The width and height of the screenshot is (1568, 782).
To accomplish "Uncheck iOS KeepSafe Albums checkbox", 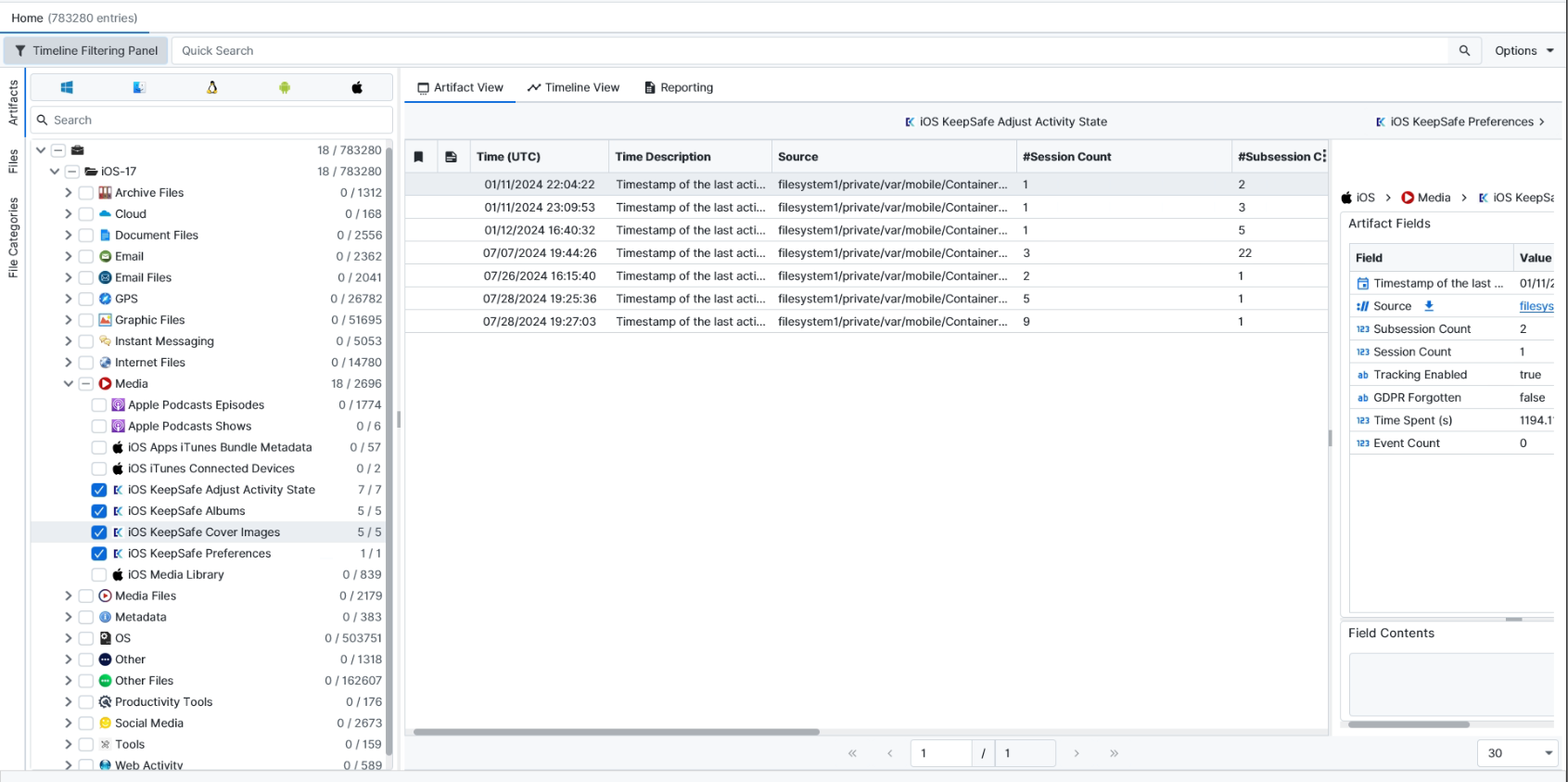I will pos(99,511).
